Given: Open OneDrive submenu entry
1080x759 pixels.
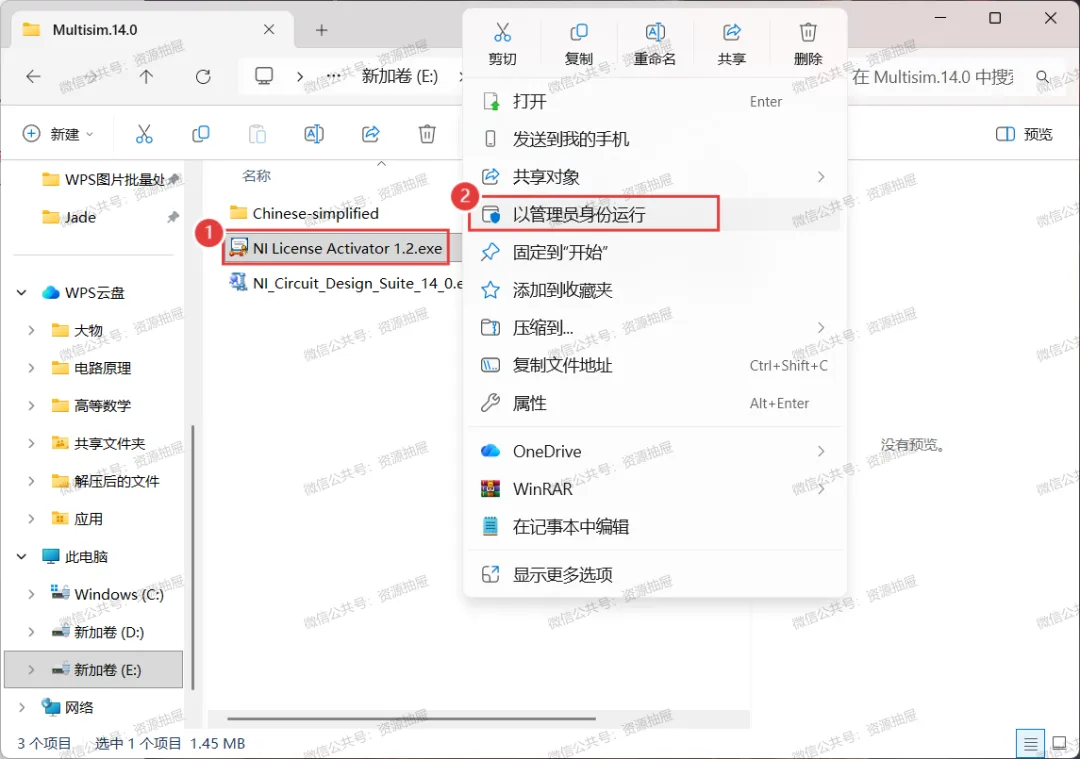Looking at the screenshot, I should point(654,451).
